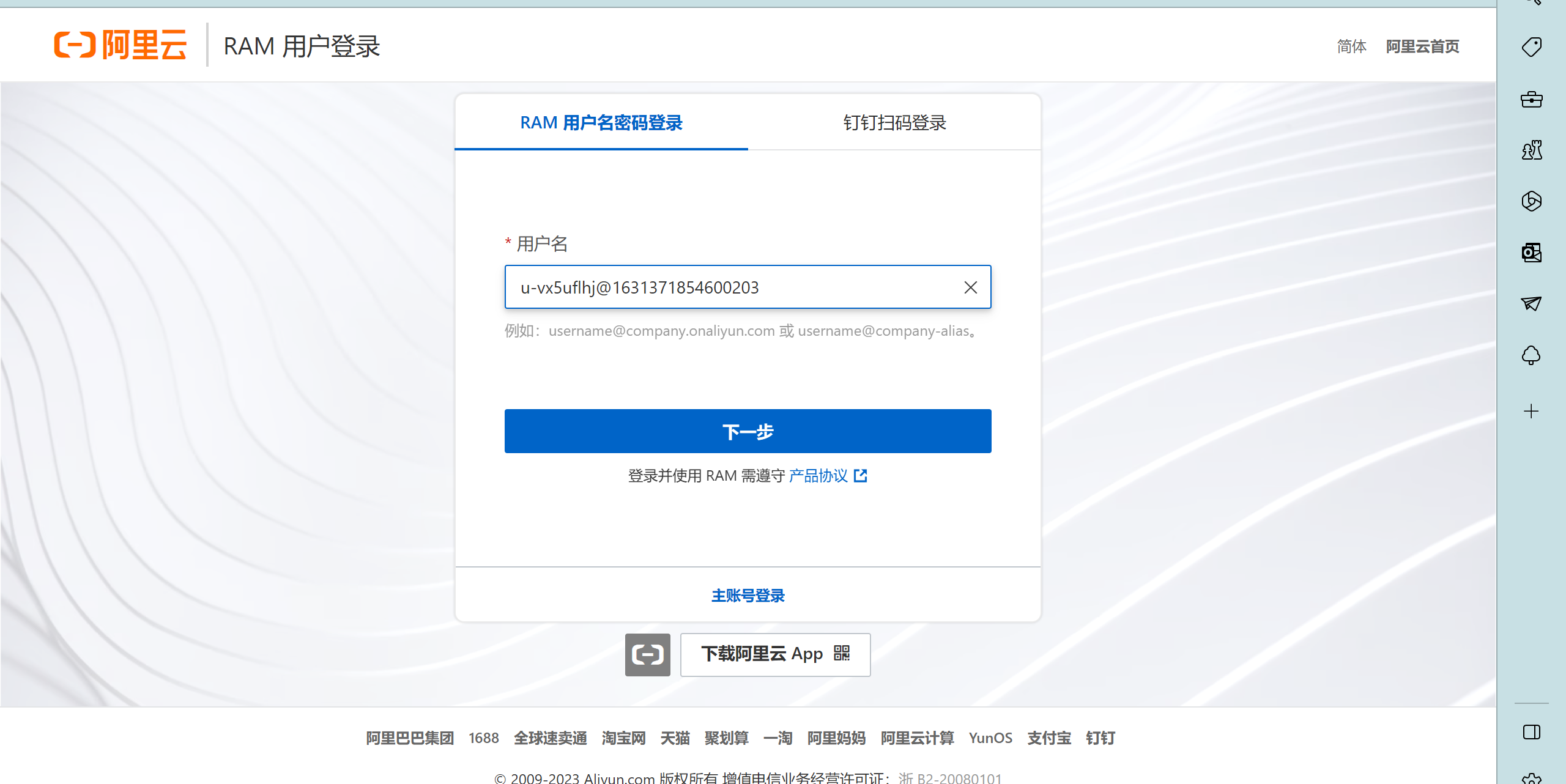This screenshot has width=1566, height=784.
Task: Open 阿里妈妈 footer link
Action: click(836, 738)
